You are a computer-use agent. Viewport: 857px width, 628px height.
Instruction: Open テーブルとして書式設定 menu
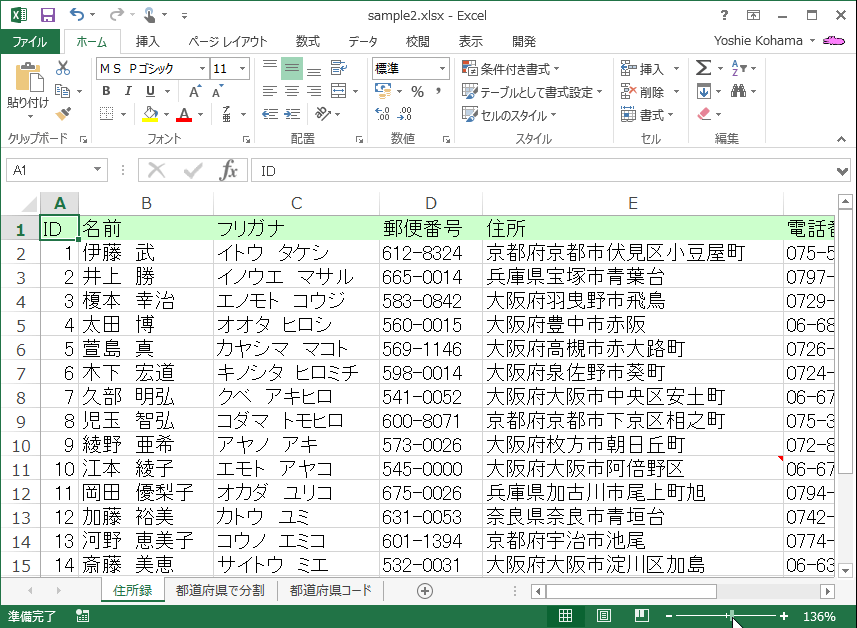(532, 92)
